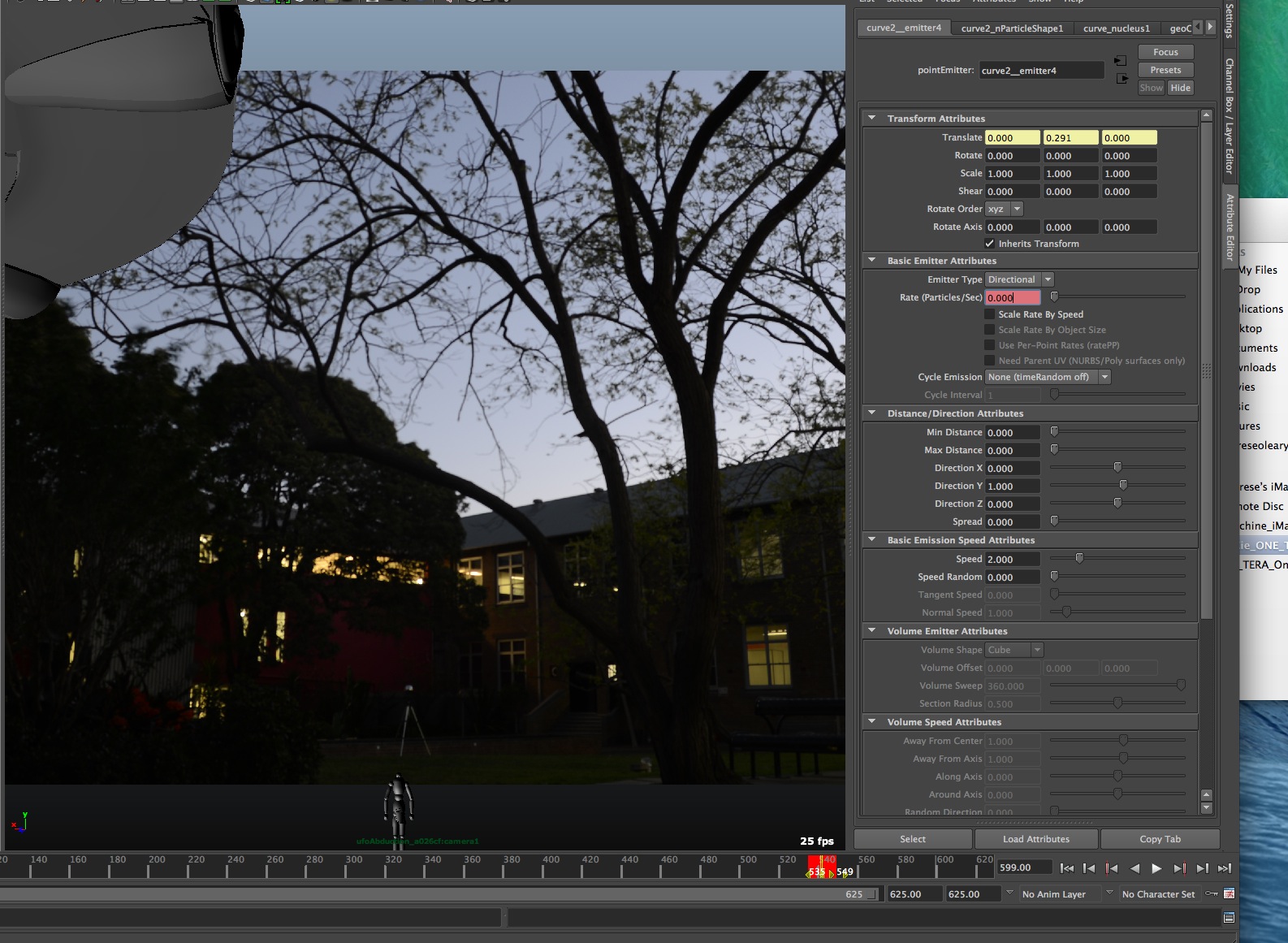This screenshot has height=943, width=1288.
Task: Open animation preferences icon
Action: (x=1229, y=894)
